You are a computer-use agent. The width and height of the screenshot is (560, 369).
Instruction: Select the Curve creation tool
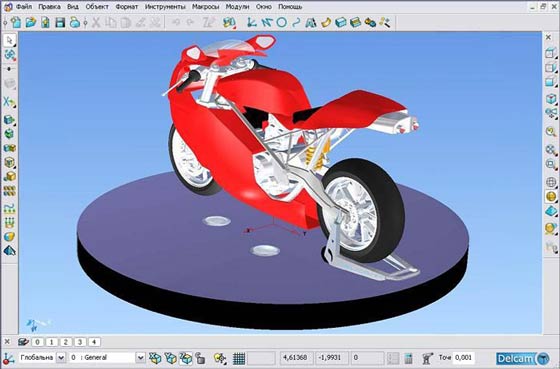click(296, 23)
